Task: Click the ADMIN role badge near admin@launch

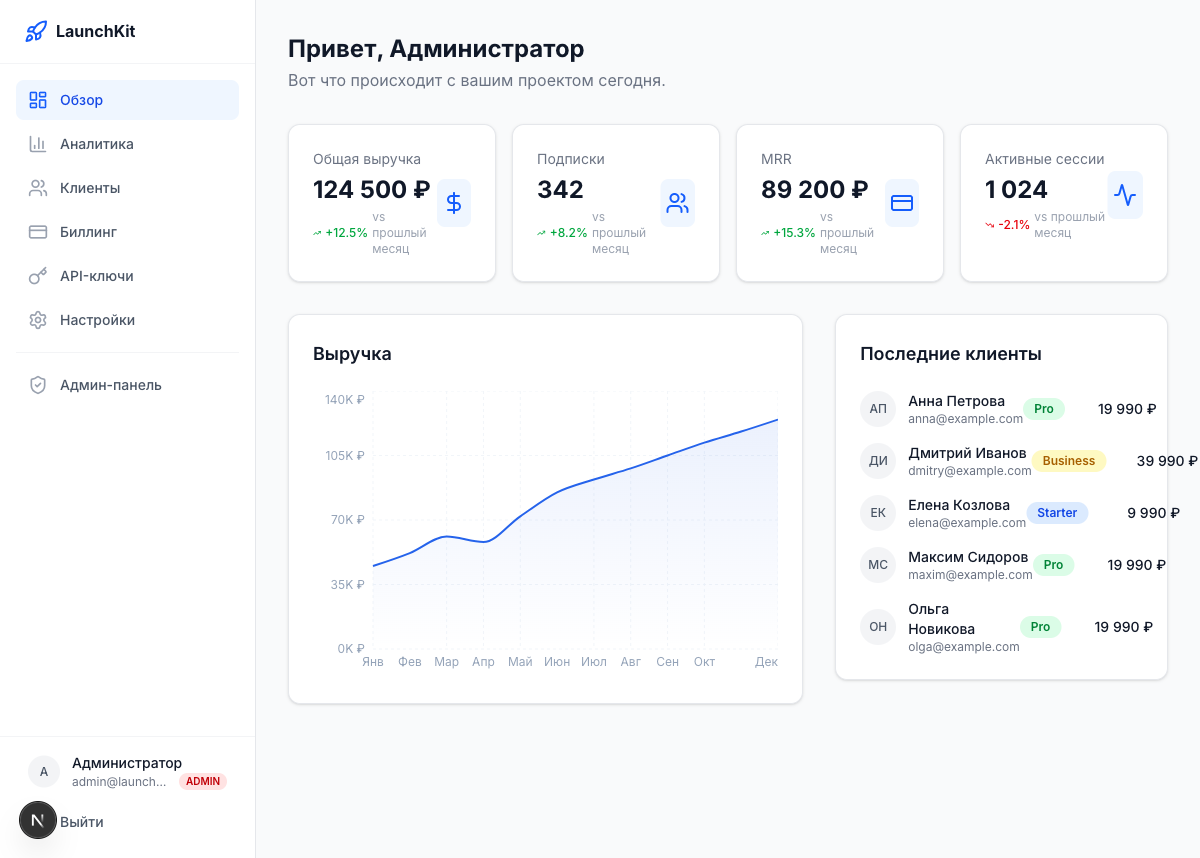Action: 203,781
